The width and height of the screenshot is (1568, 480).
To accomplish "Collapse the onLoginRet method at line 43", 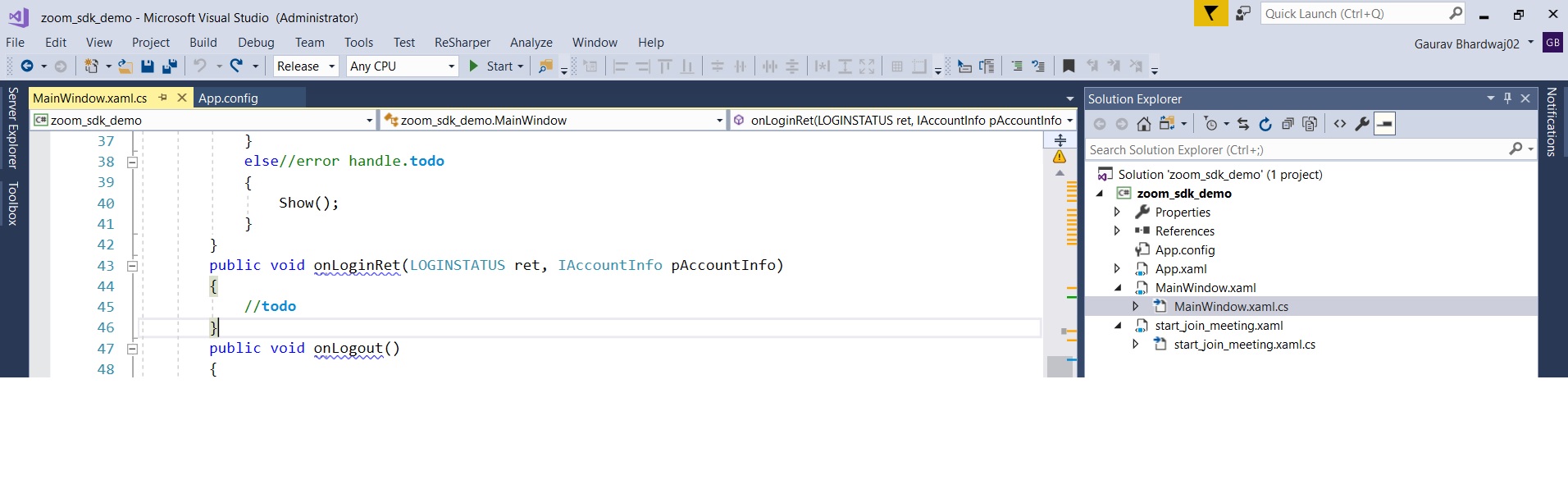I will (x=132, y=266).
